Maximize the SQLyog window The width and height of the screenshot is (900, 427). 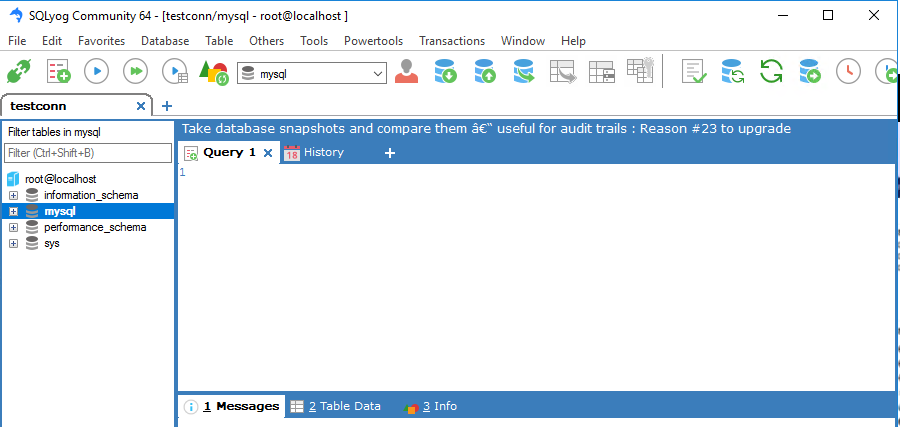click(828, 15)
